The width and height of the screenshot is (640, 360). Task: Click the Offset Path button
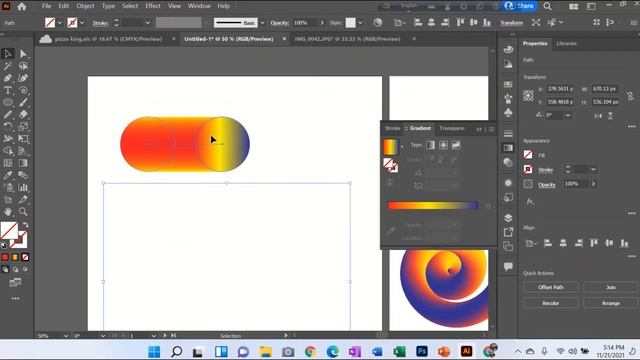point(551,287)
